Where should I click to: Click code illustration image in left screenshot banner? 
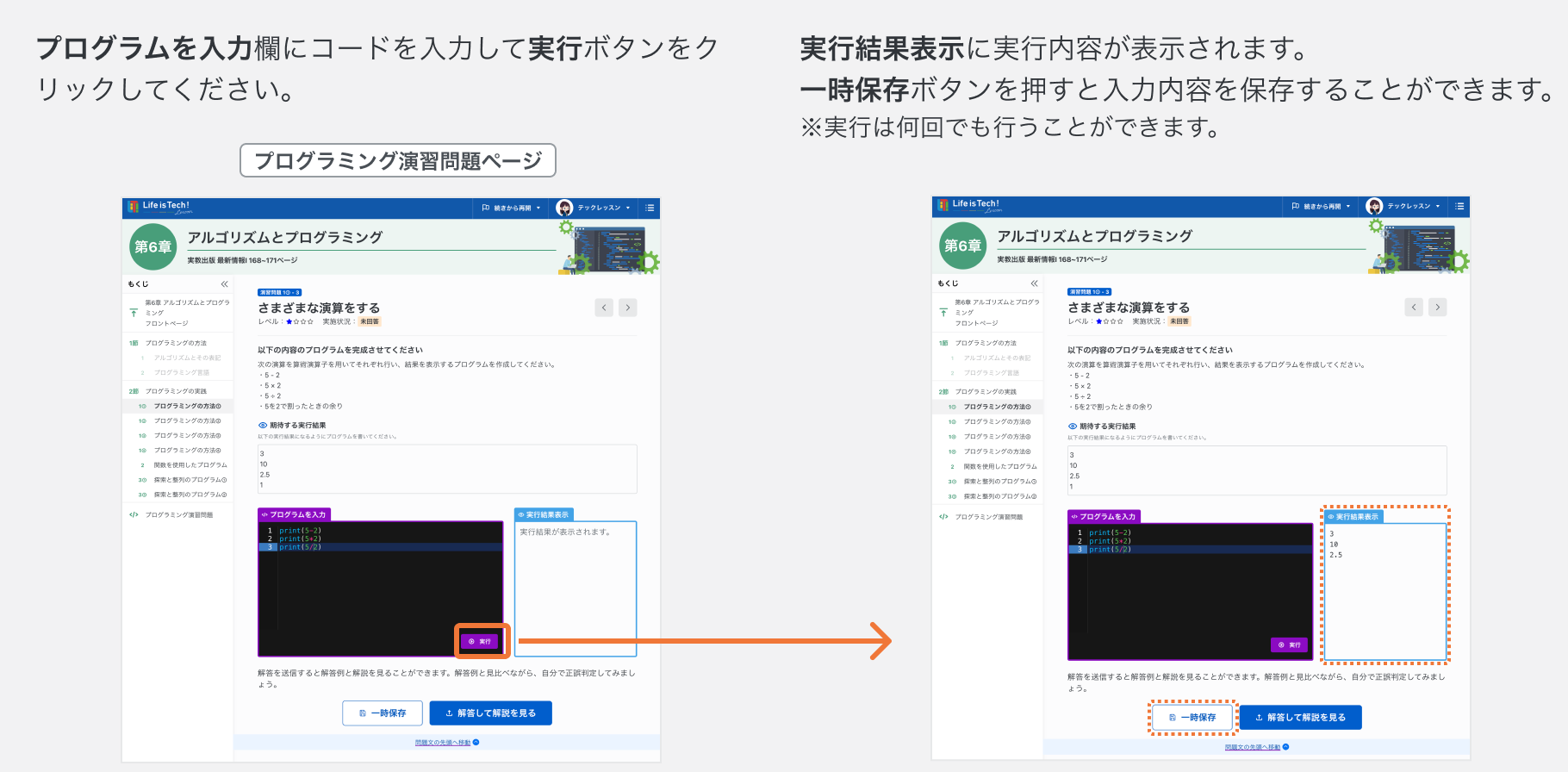[609, 247]
